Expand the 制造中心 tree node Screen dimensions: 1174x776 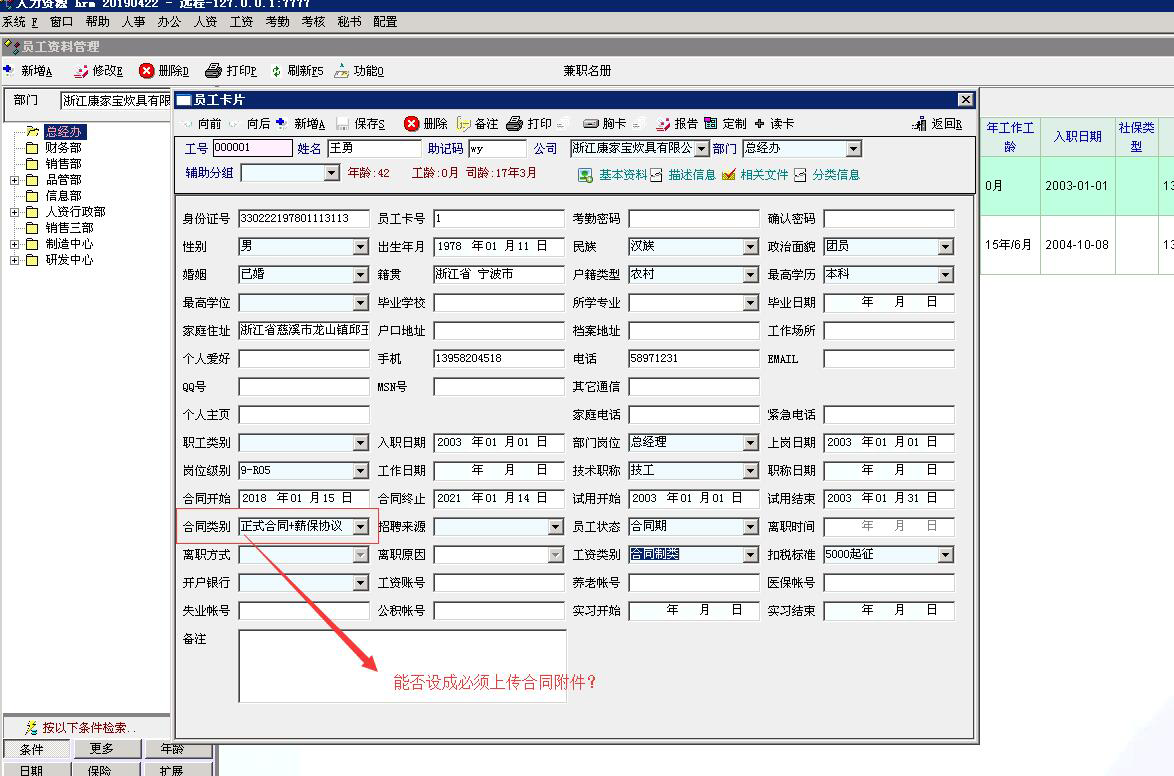(x=14, y=244)
